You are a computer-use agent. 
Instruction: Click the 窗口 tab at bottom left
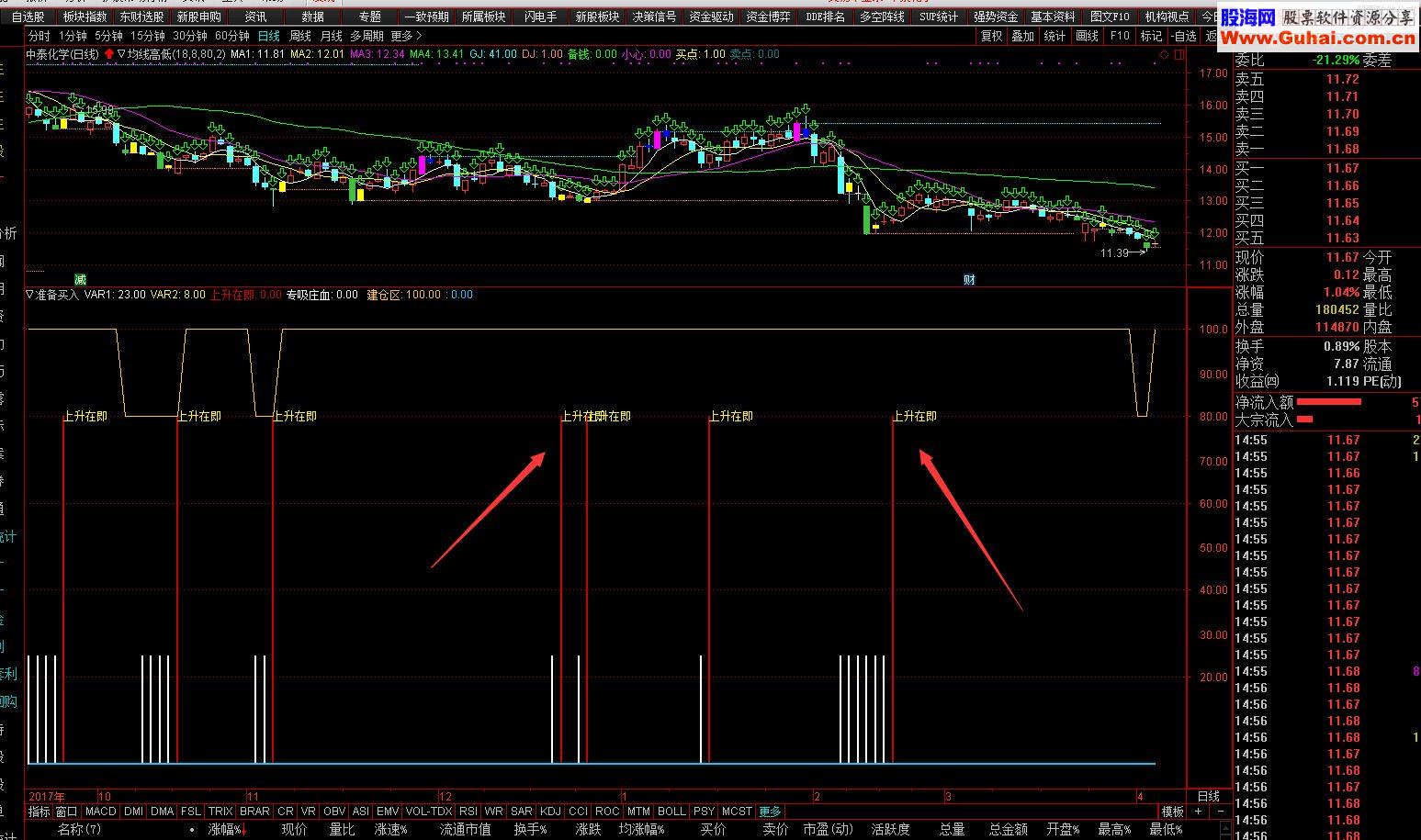(67, 812)
